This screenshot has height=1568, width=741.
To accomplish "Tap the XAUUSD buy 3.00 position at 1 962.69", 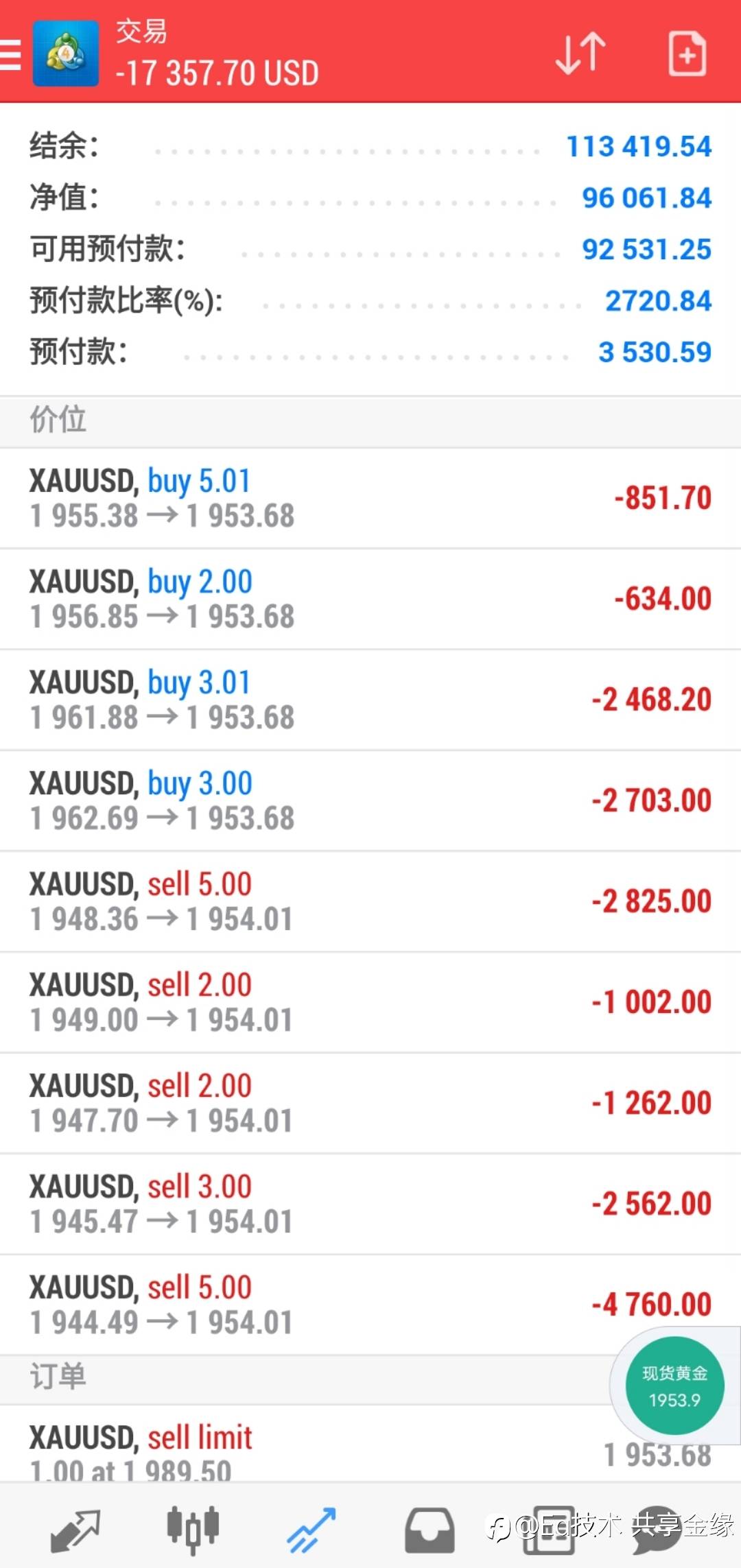I will coord(370,801).
